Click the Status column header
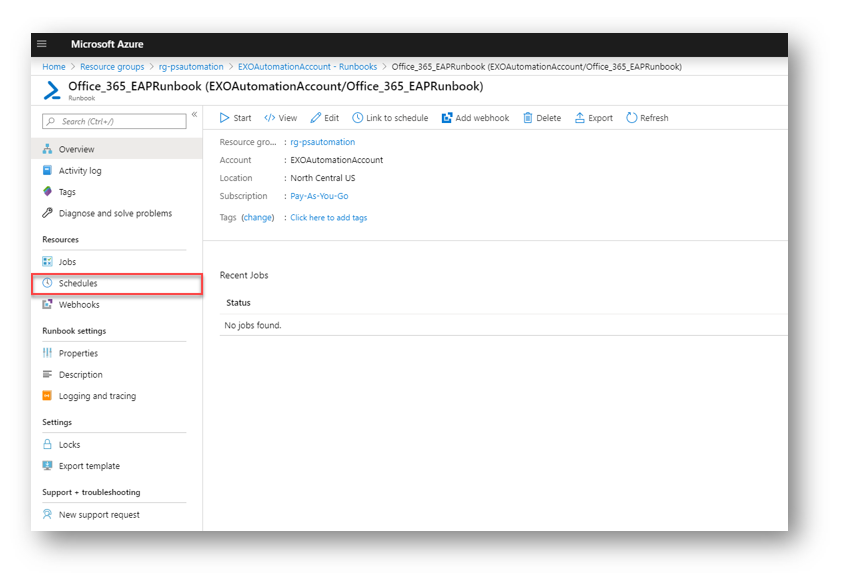 pos(238,303)
